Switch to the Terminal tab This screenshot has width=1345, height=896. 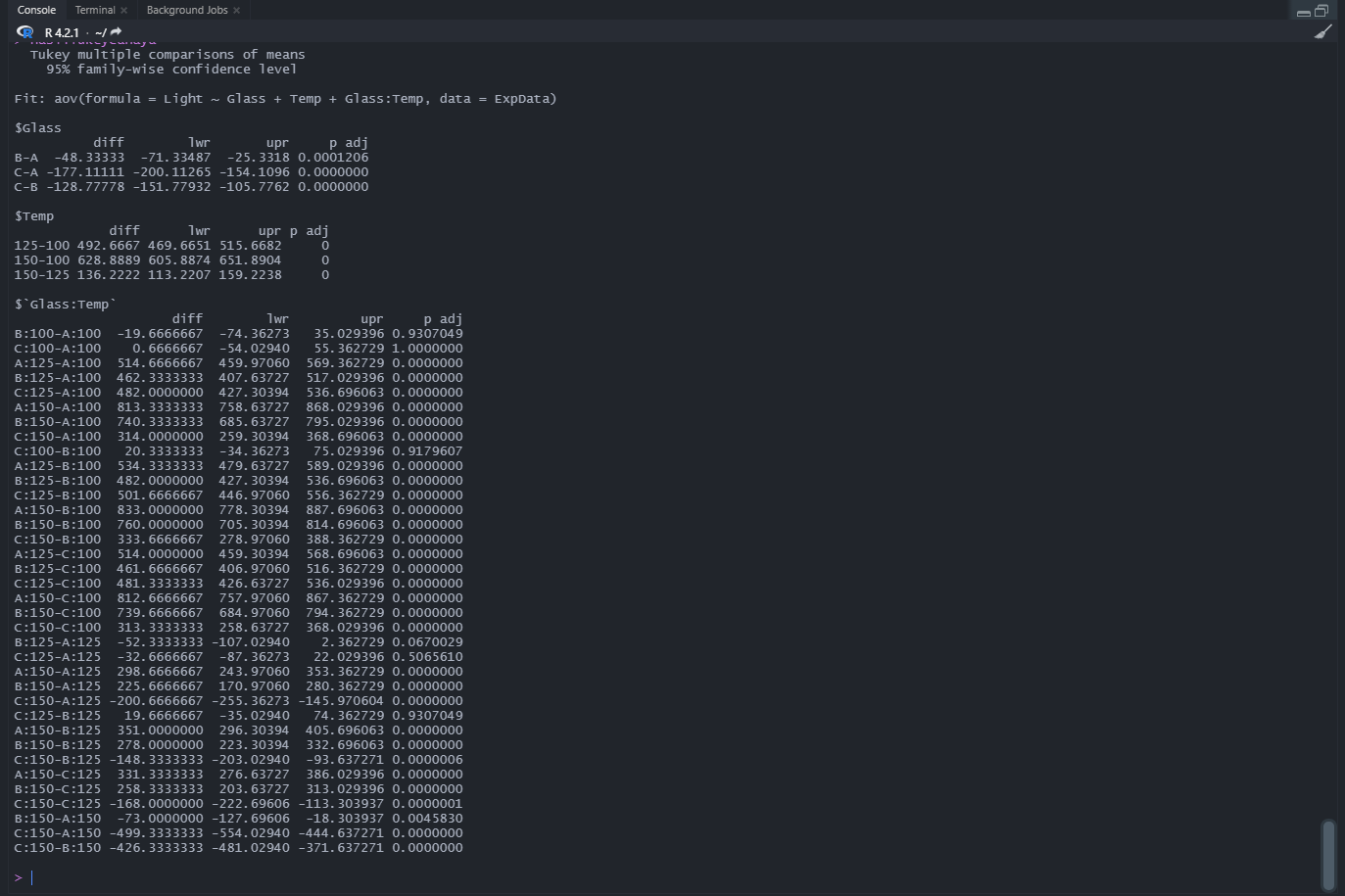[x=96, y=9]
